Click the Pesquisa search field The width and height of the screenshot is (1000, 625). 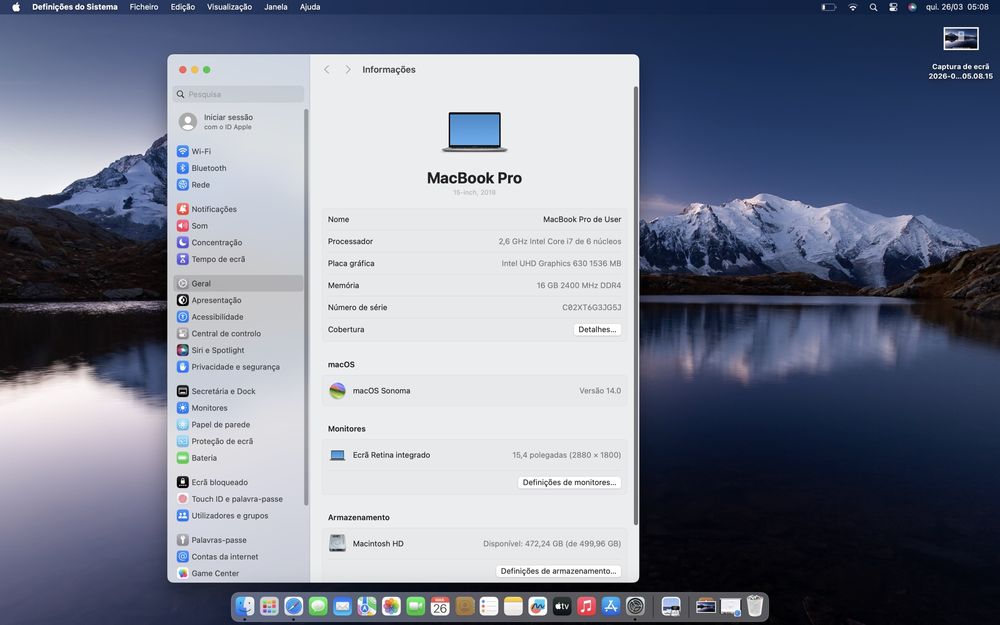coord(238,94)
